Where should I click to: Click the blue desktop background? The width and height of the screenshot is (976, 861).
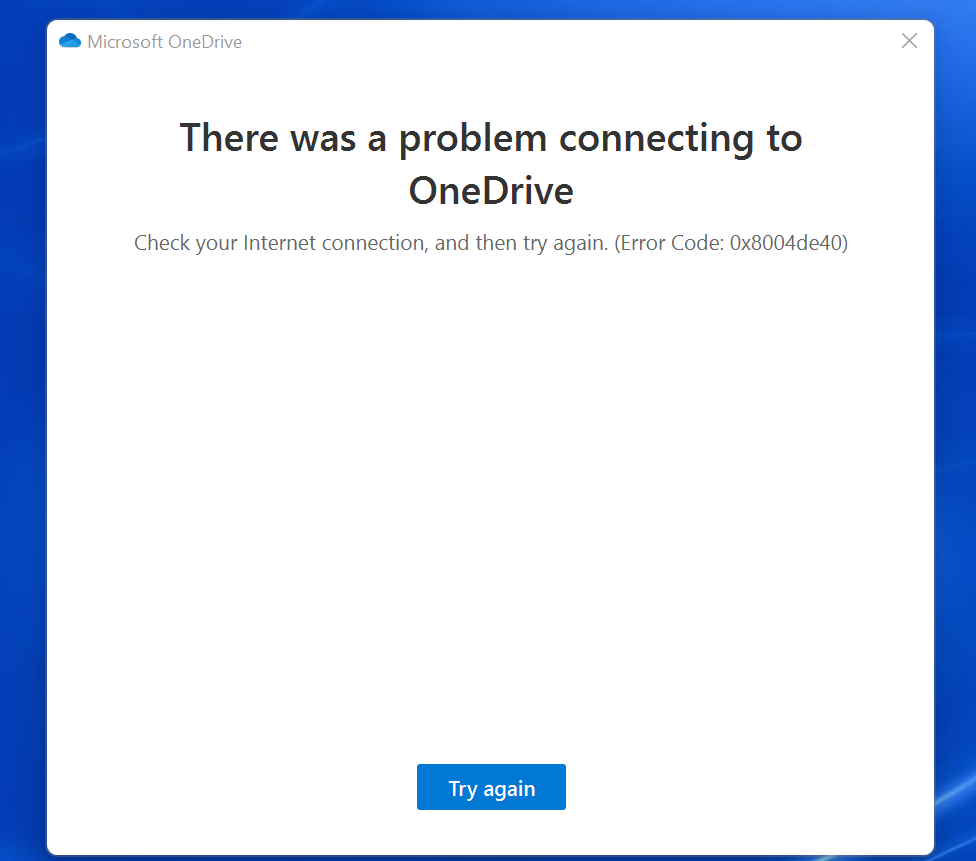(20, 430)
